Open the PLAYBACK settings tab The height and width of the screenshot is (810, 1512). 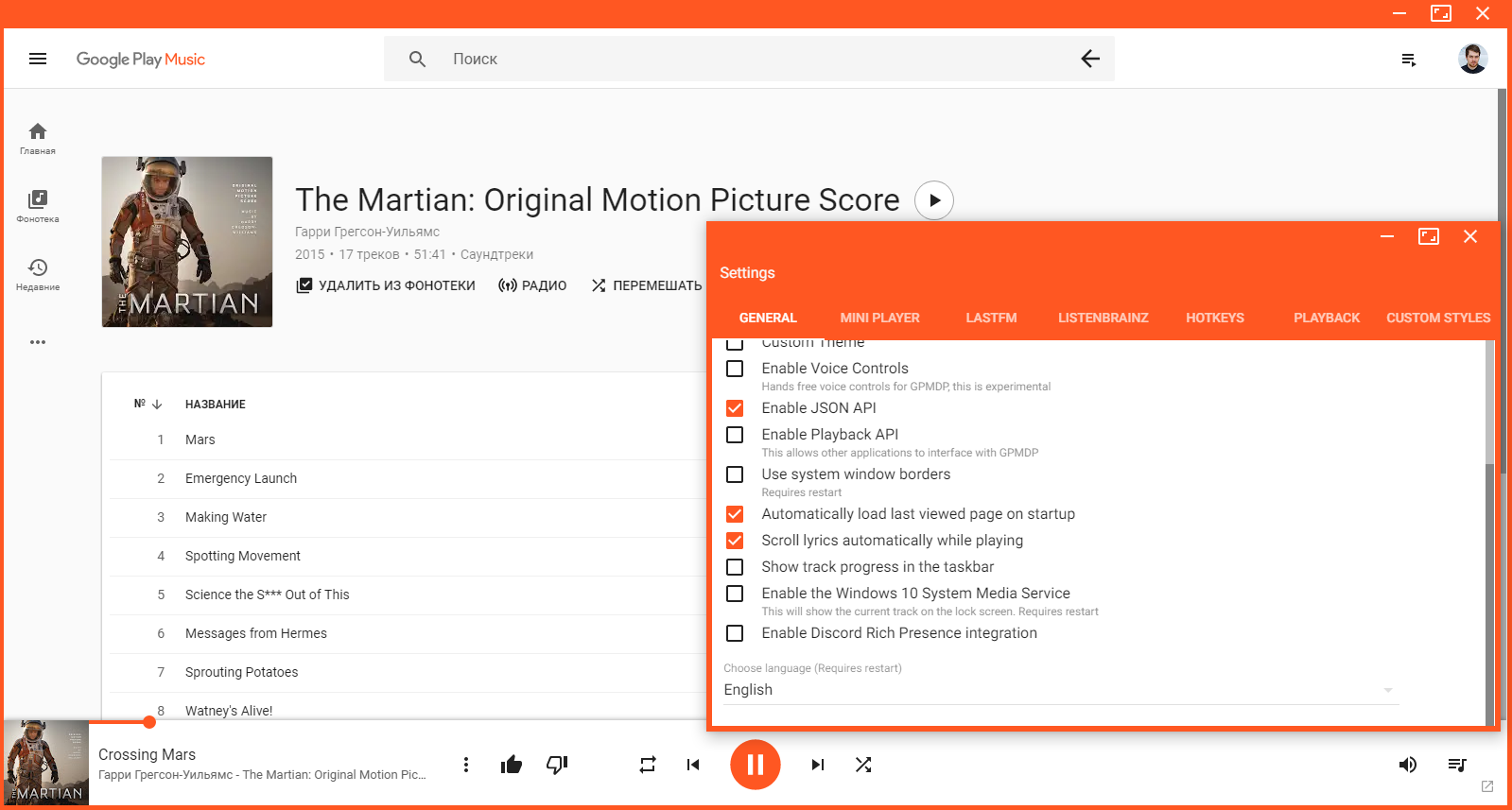click(x=1327, y=318)
